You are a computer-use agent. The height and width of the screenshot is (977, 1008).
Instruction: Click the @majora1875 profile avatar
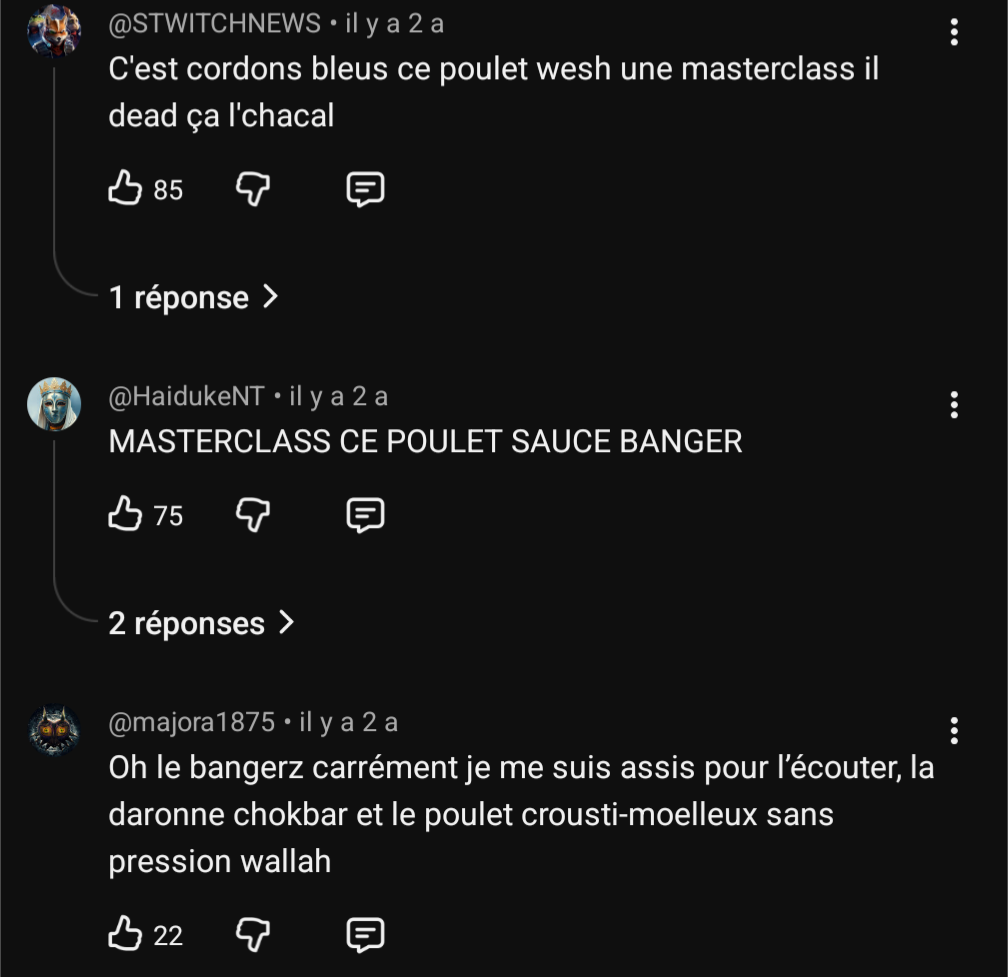tap(54, 730)
